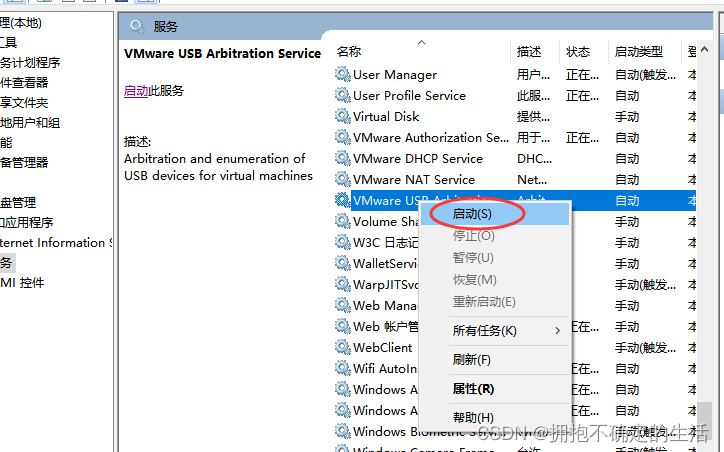Click the Volume Shadow service gear icon
This screenshot has height=452, width=724.
(343, 221)
